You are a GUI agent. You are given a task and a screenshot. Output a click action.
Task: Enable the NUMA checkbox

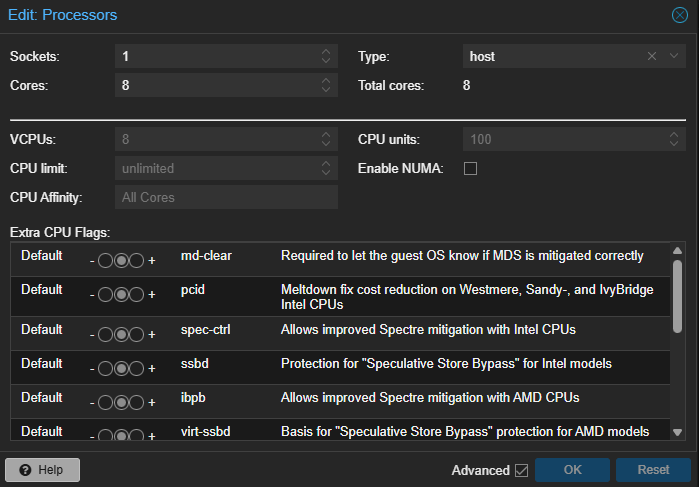point(470,168)
